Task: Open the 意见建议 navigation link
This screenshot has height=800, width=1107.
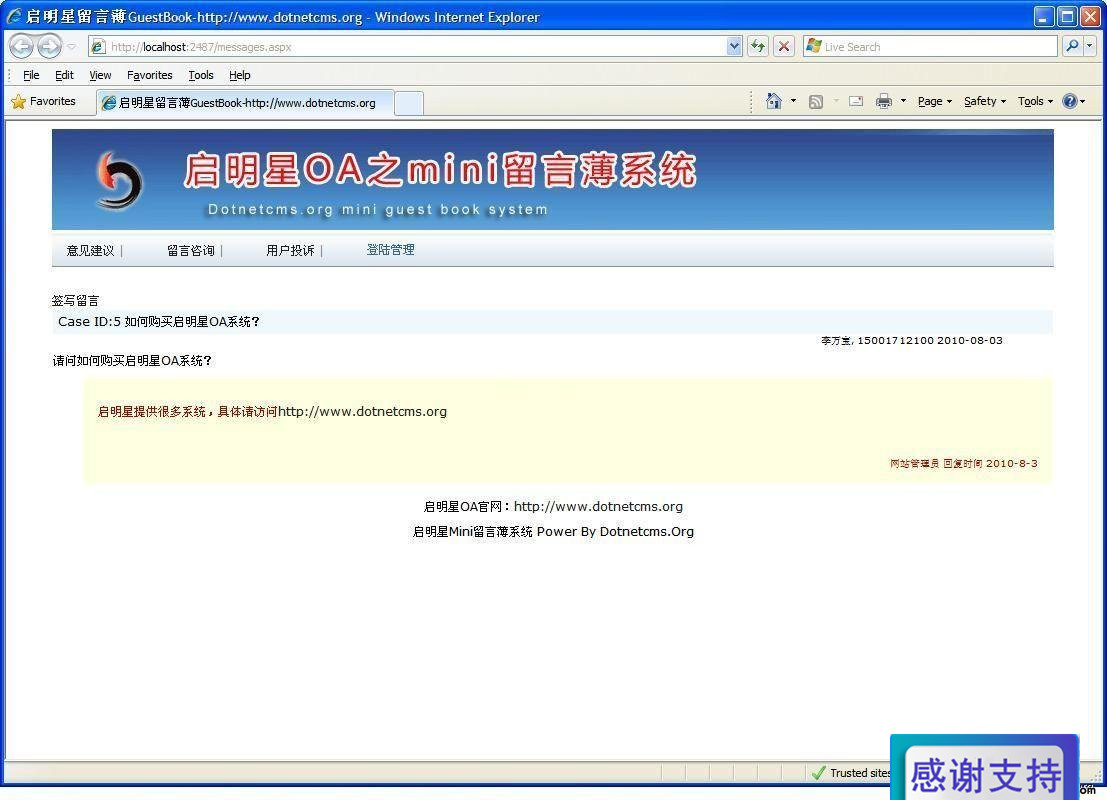Action: point(90,251)
